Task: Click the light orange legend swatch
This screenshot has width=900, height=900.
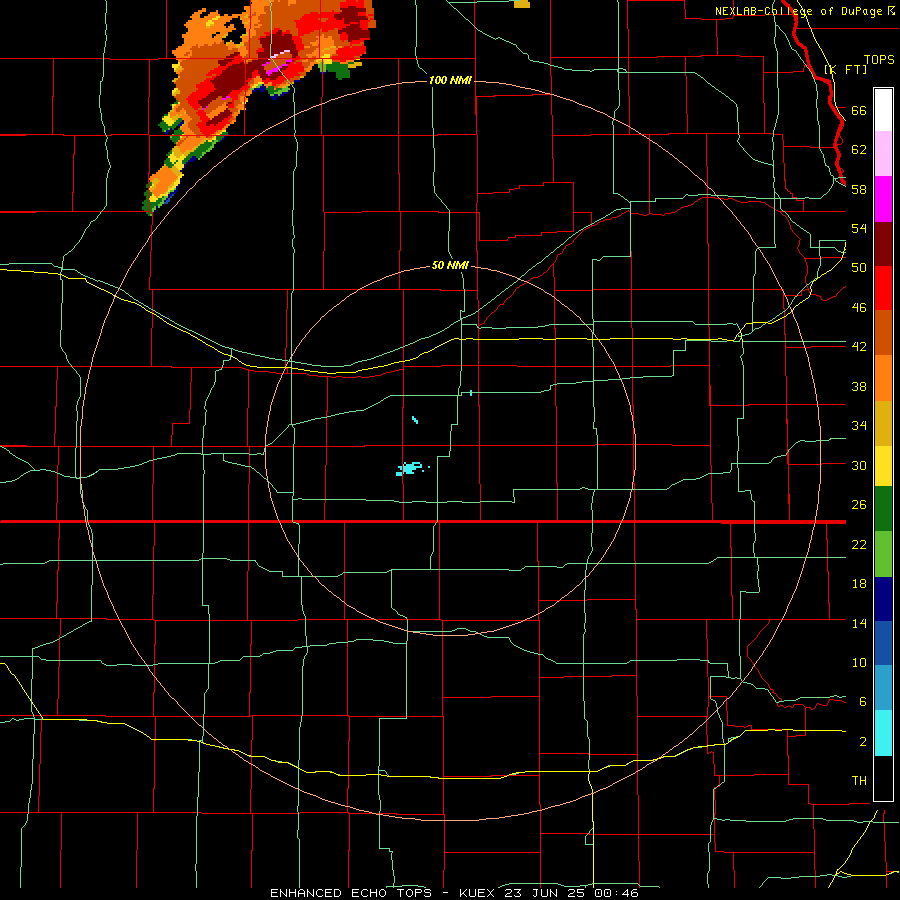Action: coord(883,378)
